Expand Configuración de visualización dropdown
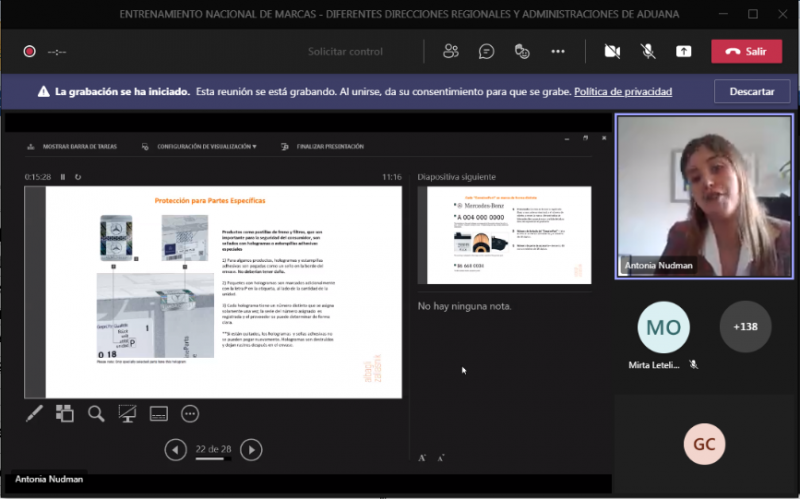Screen dimensions: 800x499 coord(199,146)
